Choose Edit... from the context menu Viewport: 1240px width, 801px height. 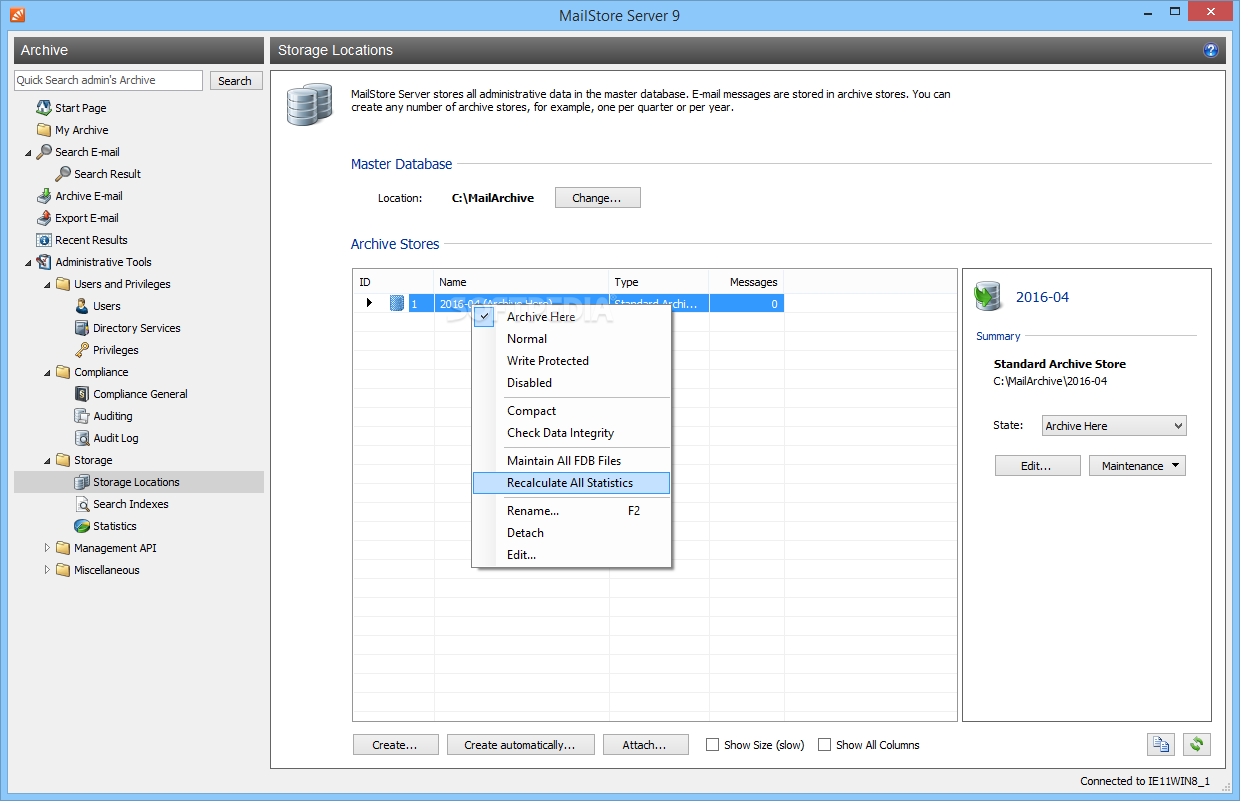point(571,555)
